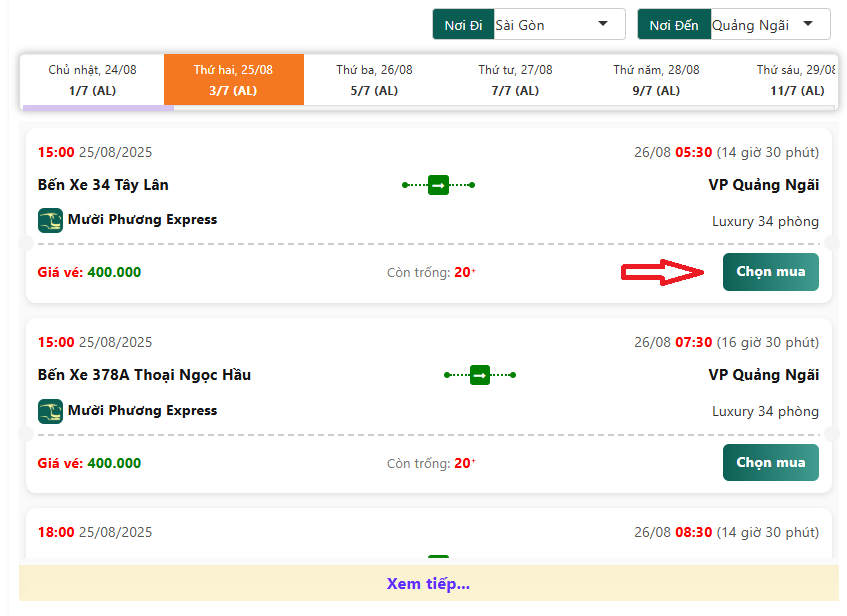Click Mười Phương Express name in first trip
847x616 pixels.
tap(142, 220)
